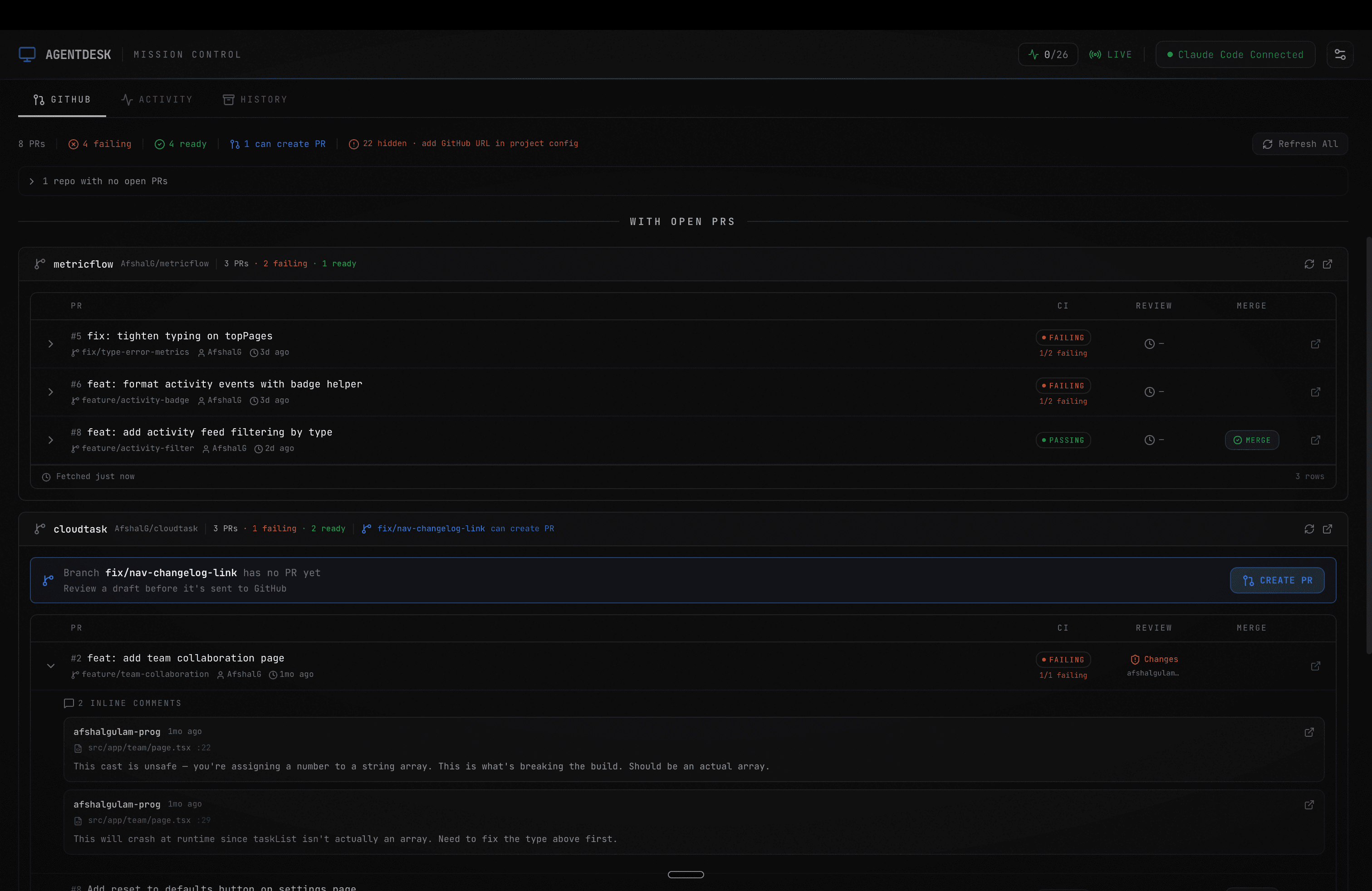Open PR #8 activity feed external link

(1315, 441)
